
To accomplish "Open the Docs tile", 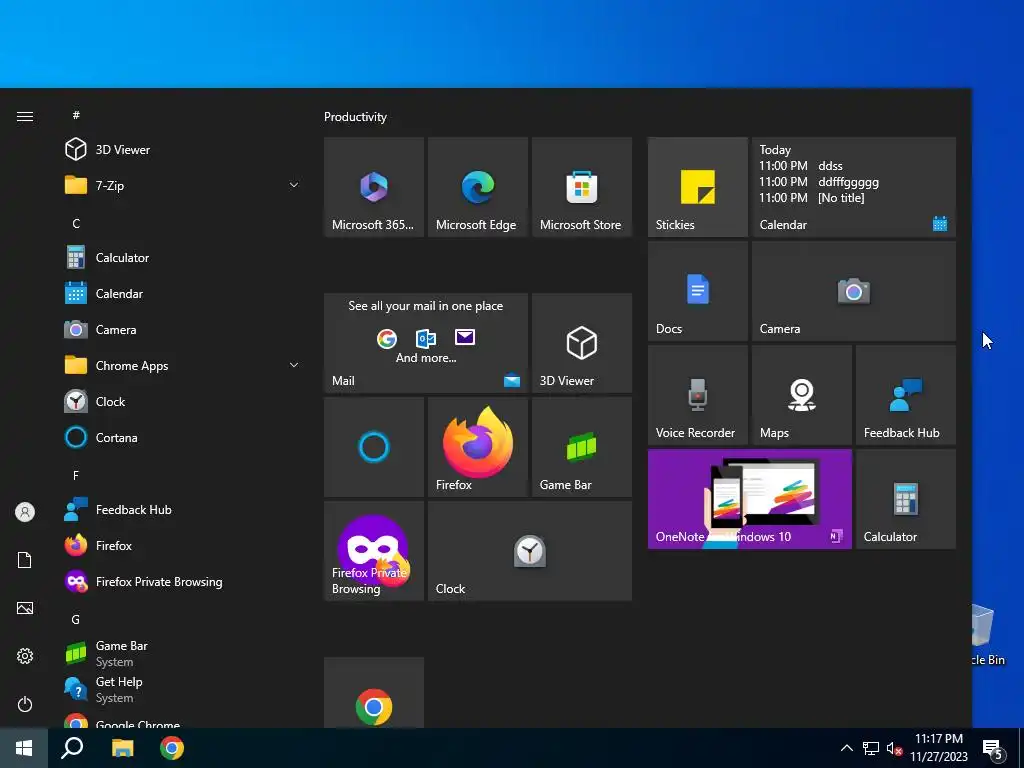I will coord(697,291).
